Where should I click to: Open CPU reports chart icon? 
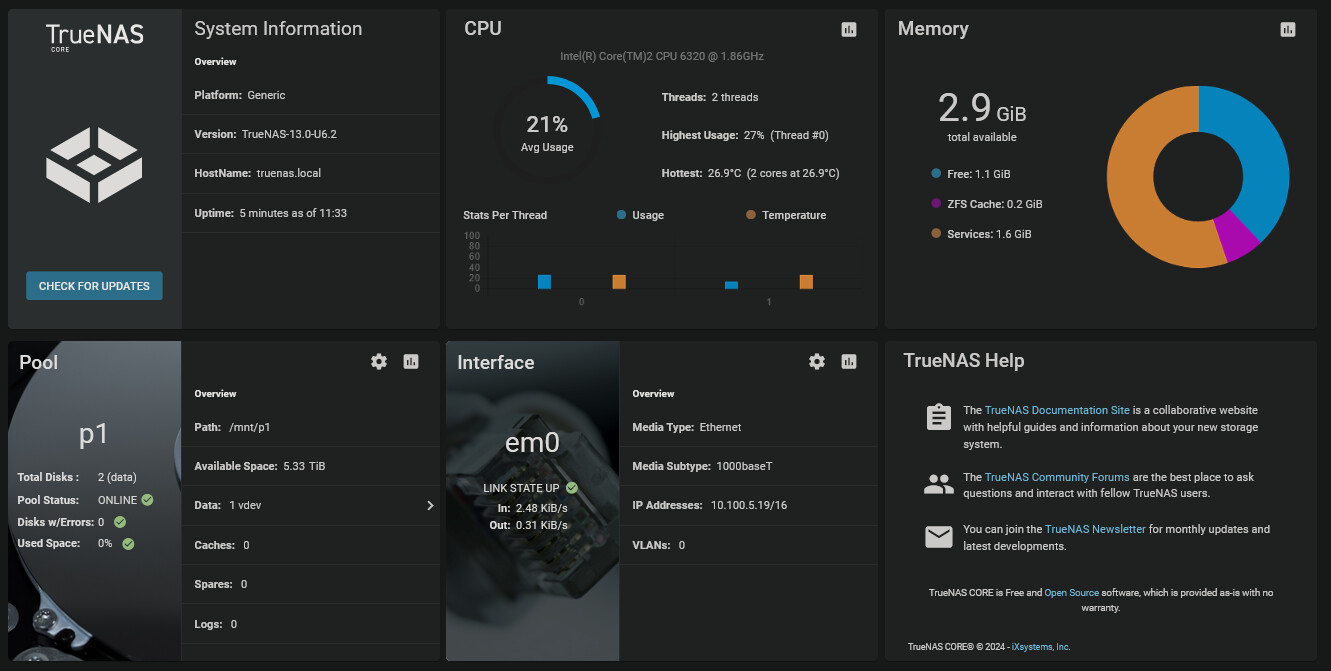[849, 30]
